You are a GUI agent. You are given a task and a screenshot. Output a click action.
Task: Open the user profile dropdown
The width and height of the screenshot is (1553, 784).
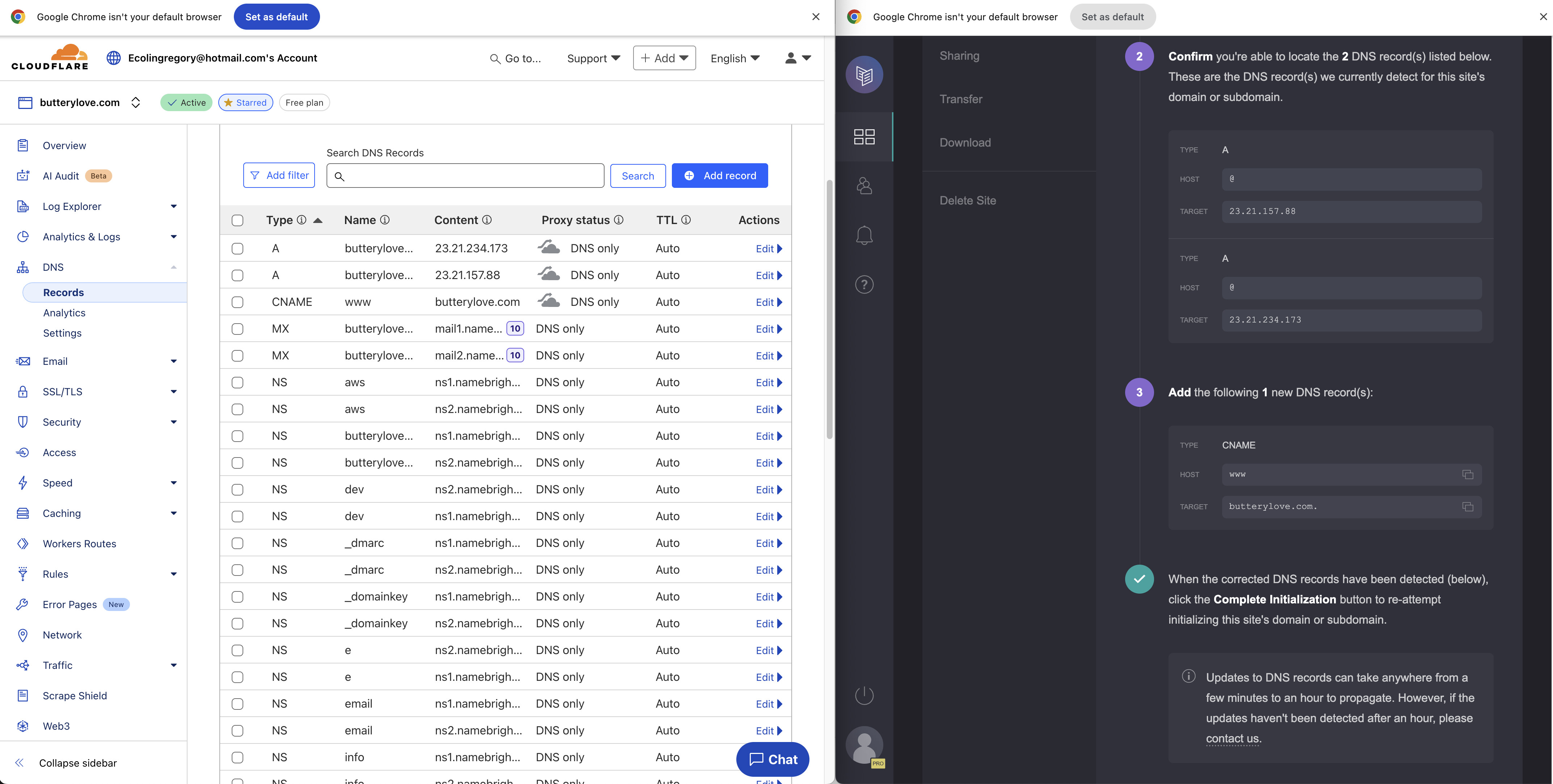797,58
